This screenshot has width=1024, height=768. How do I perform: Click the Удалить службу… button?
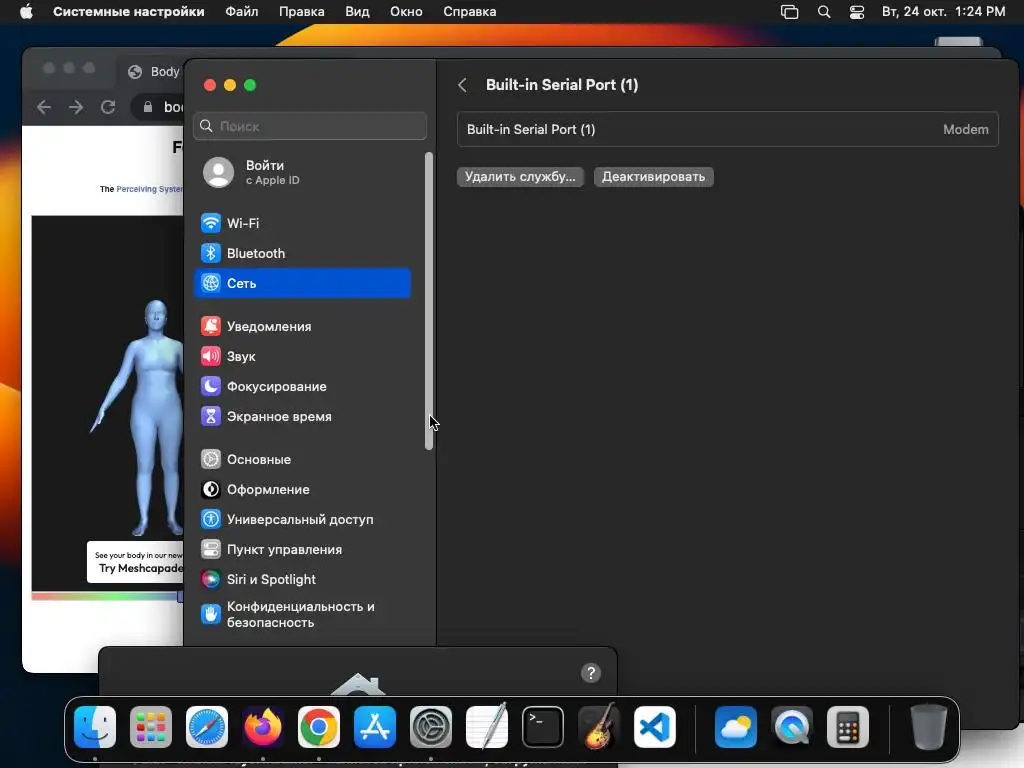point(520,177)
